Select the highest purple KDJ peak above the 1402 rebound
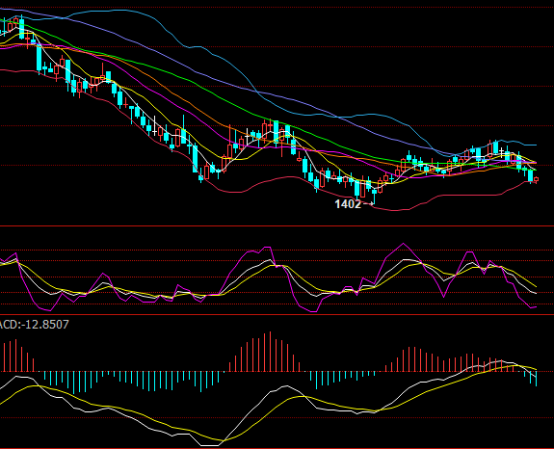This screenshot has width=554, height=449. [x=403, y=244]
